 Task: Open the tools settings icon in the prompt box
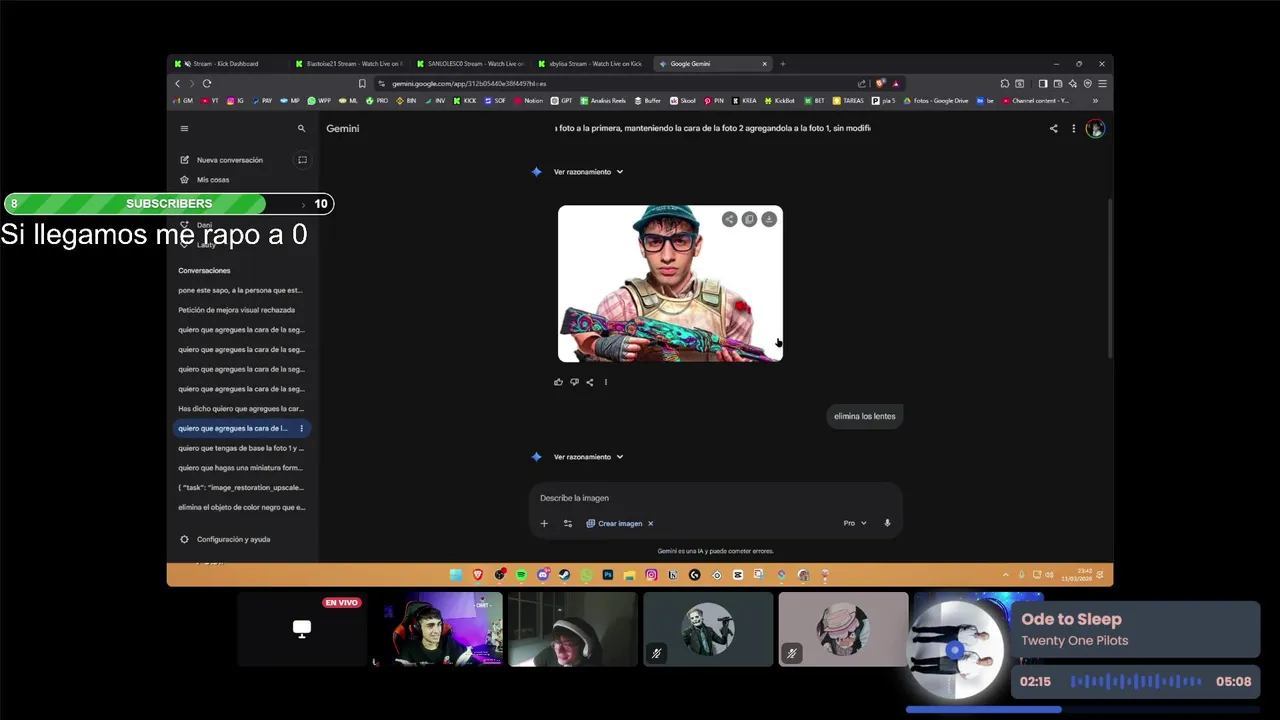[x=567, y=523]
